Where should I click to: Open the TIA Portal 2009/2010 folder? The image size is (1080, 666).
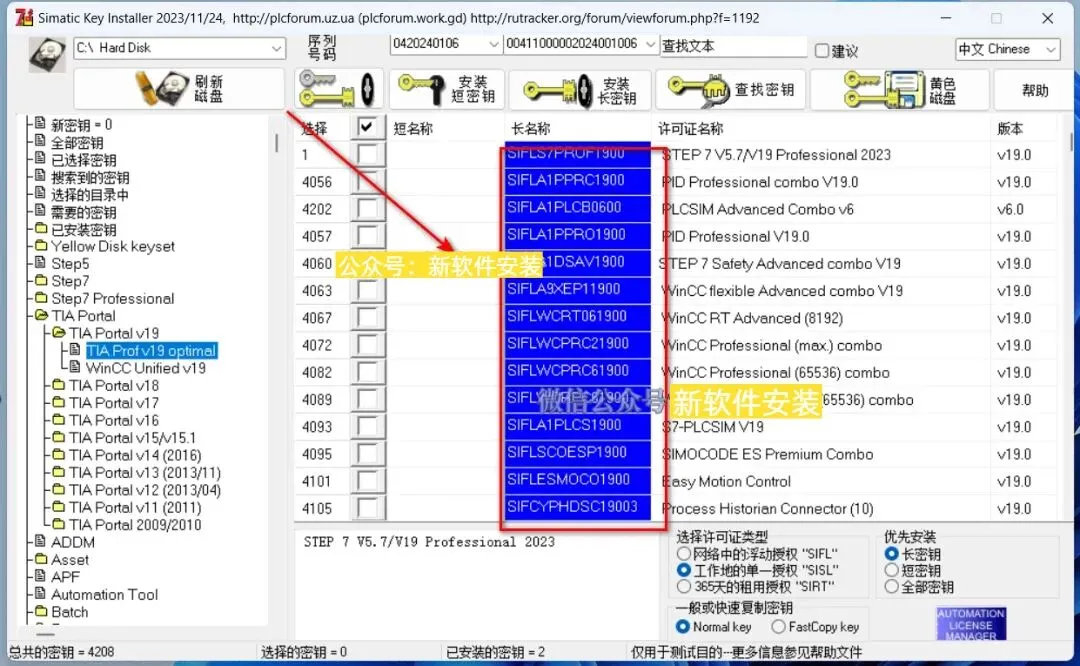click(x=135, y=525)
